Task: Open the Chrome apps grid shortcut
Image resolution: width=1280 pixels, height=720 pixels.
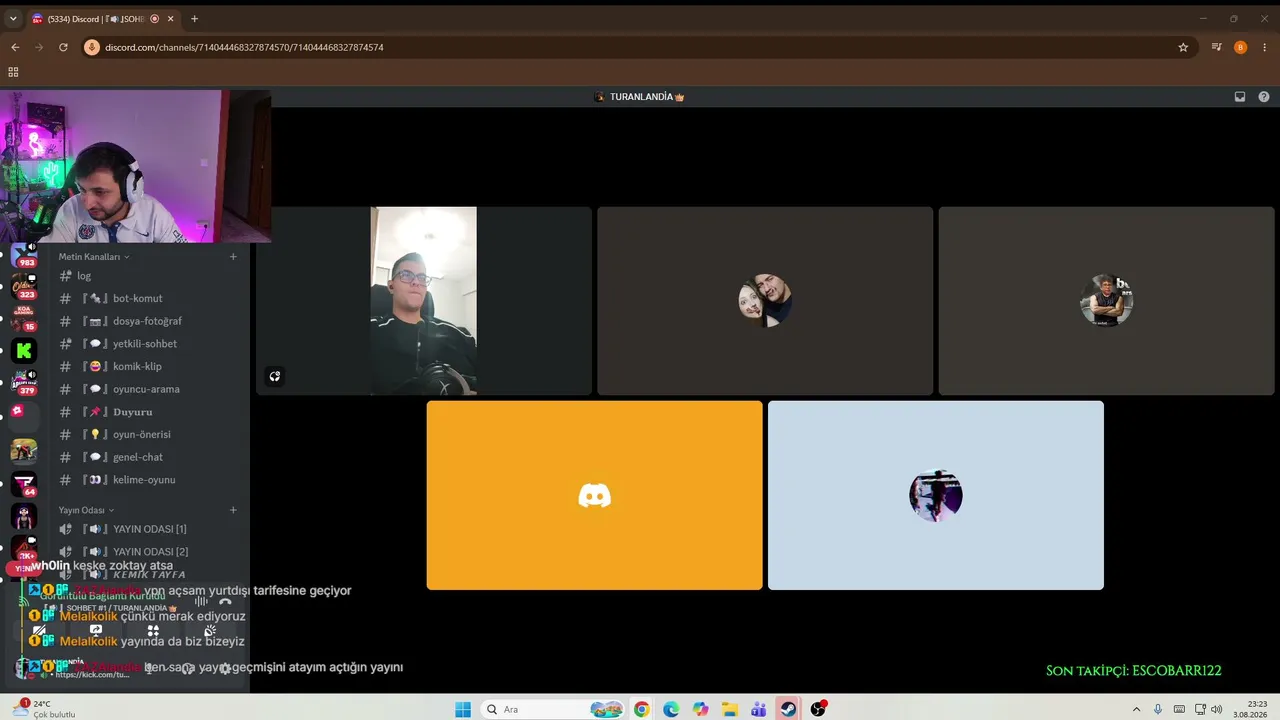Action: click(13, 72)
